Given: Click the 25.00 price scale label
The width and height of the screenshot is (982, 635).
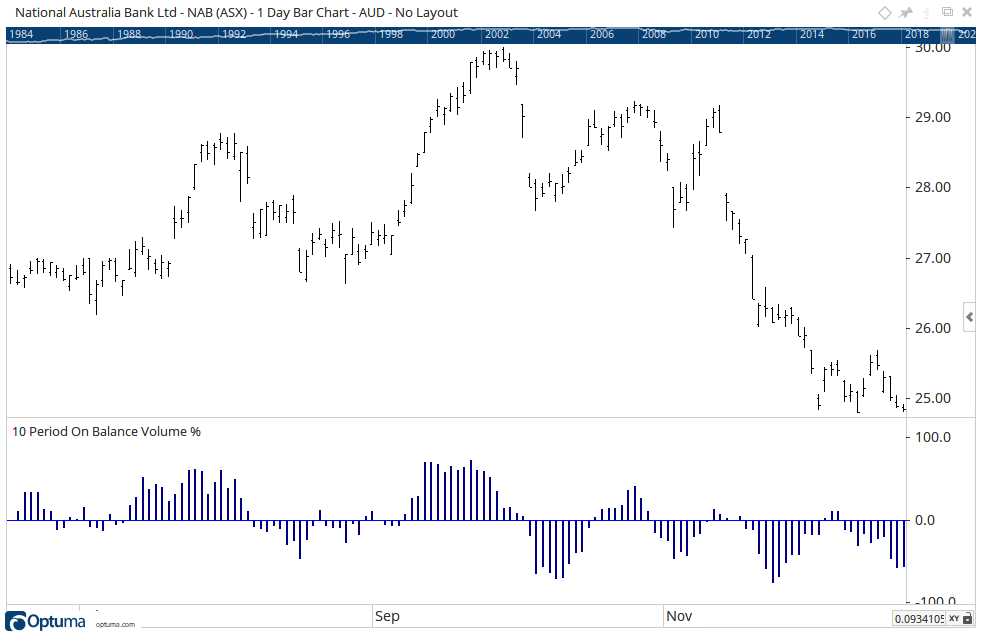Looking at the screenshot, I should coord(933,398).
